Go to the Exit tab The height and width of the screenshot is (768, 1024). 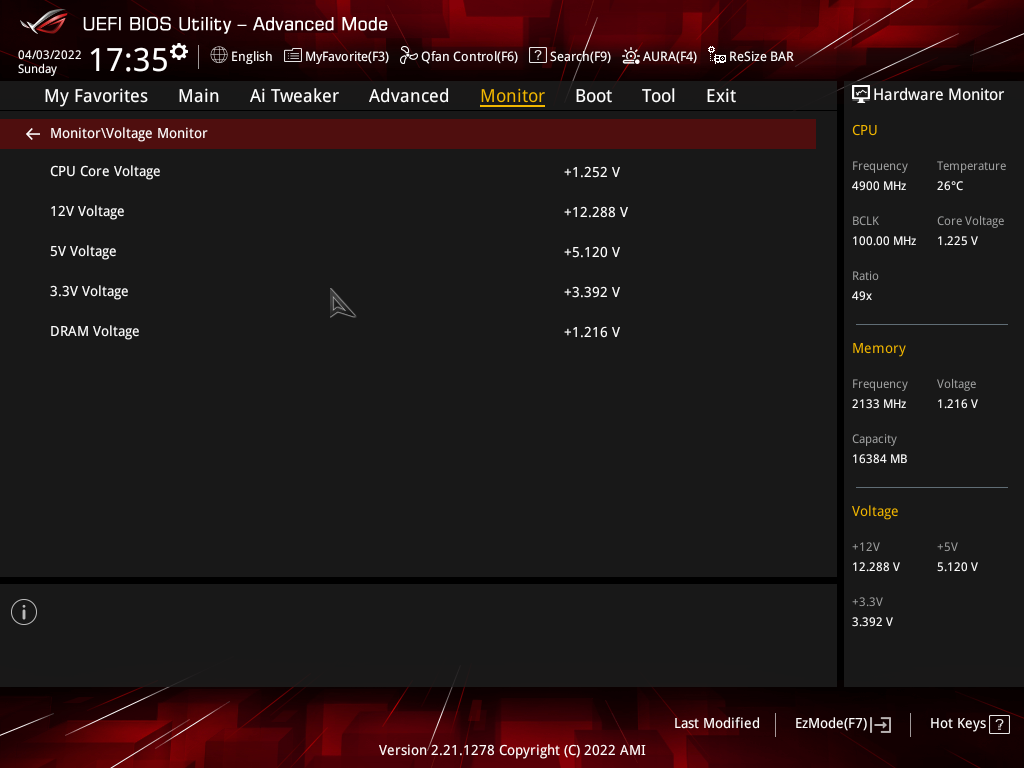click(721, 96)
